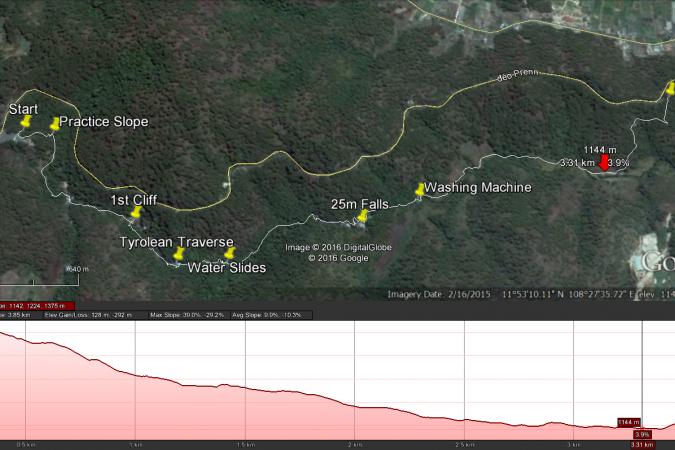
Task: Click the Washing Machine pushpin
Action: click(419, 189)
